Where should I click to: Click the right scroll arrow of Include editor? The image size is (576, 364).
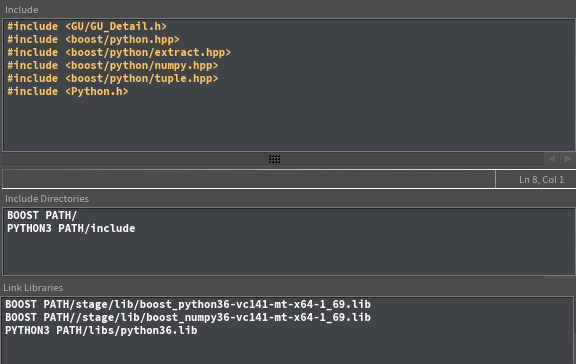[568, 159]
